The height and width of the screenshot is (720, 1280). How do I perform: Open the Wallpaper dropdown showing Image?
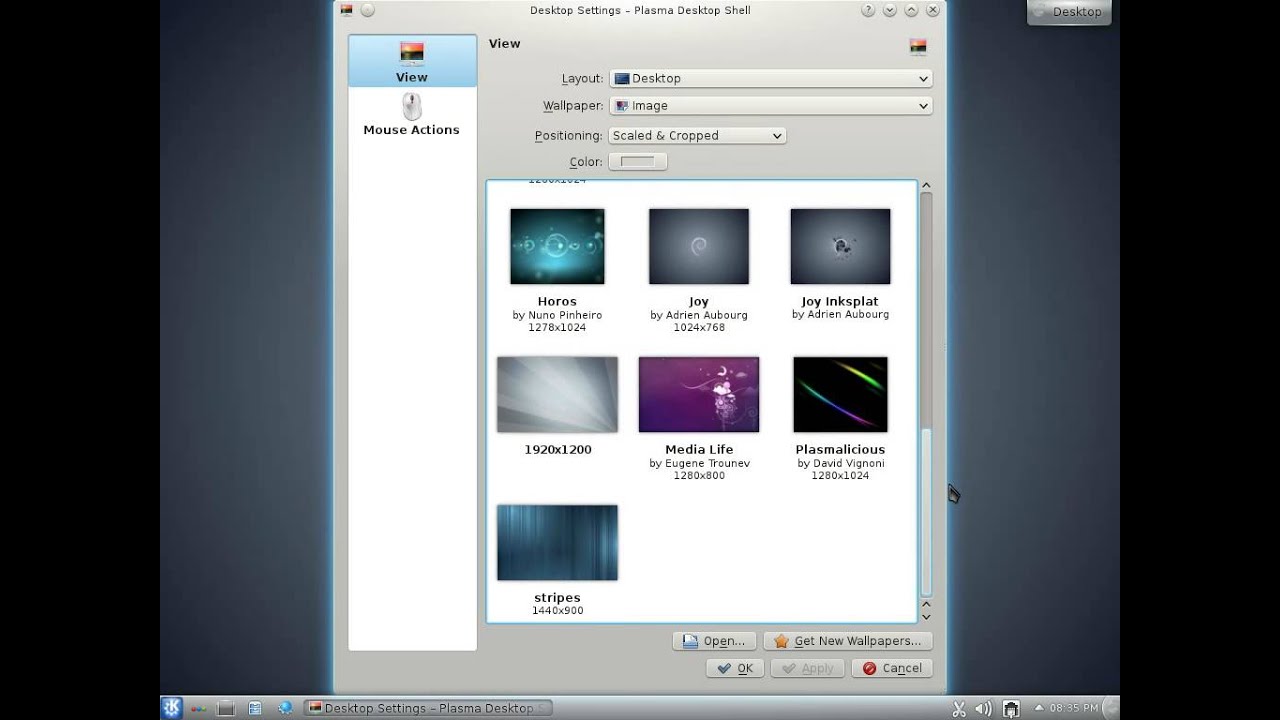(771, 105)
